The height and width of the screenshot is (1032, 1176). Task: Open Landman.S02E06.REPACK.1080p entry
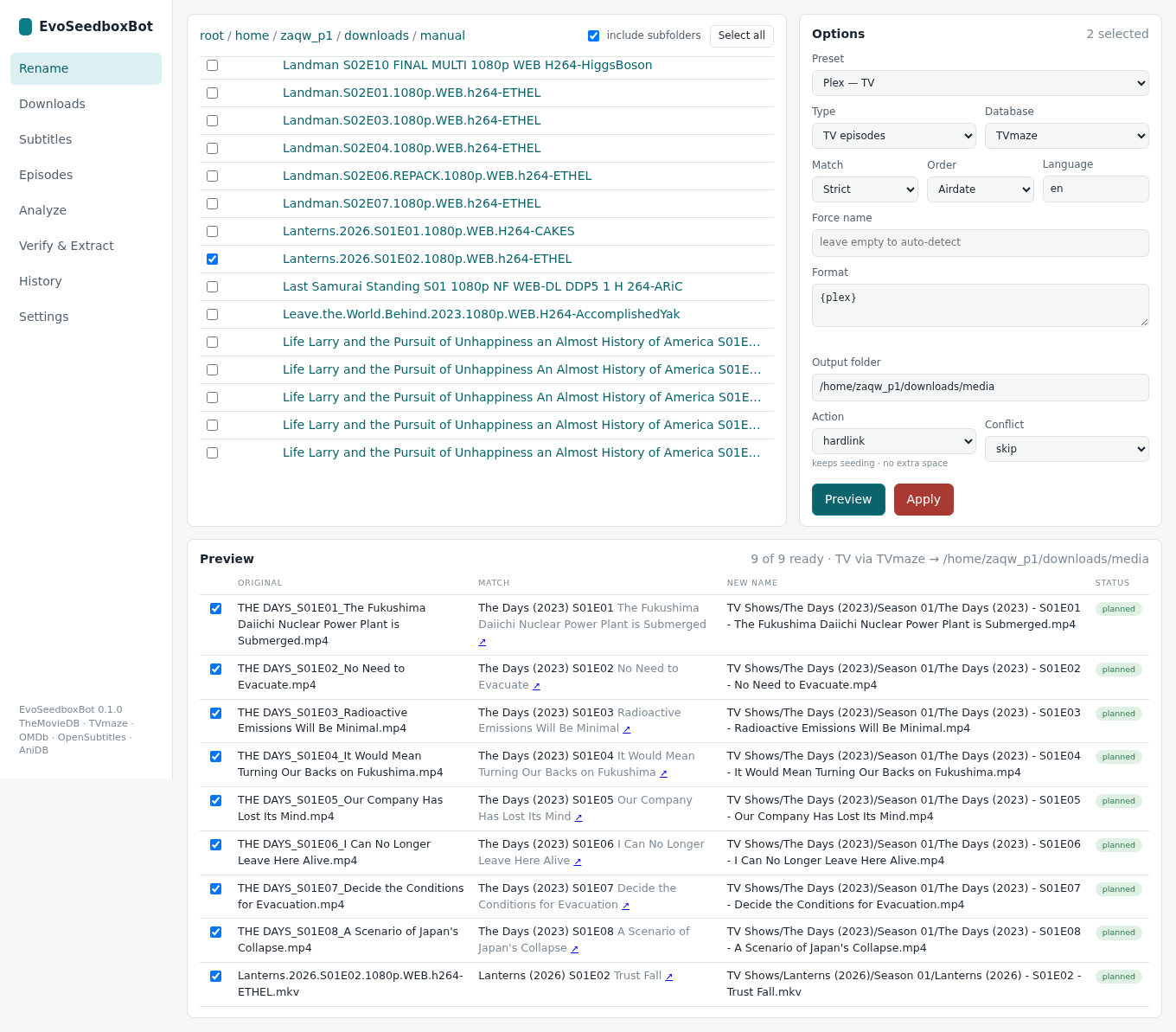(438, 176)
